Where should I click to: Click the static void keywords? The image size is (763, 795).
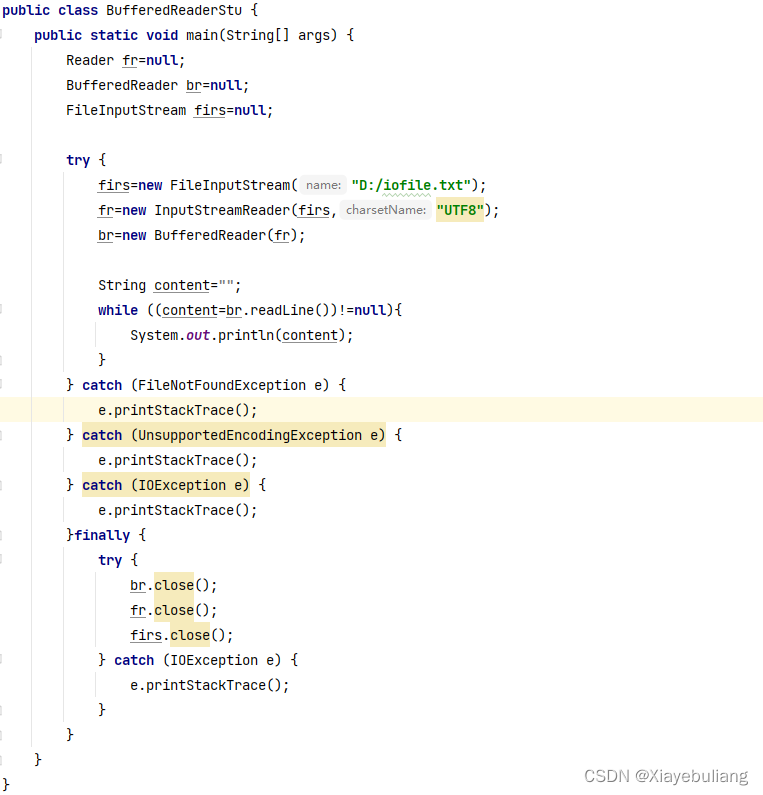tap(134, 35)
